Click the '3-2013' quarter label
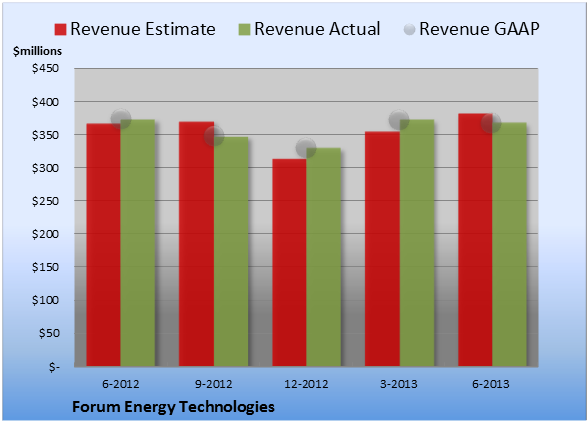The width and height of the screenshot is (588, 422). (399, 384)
